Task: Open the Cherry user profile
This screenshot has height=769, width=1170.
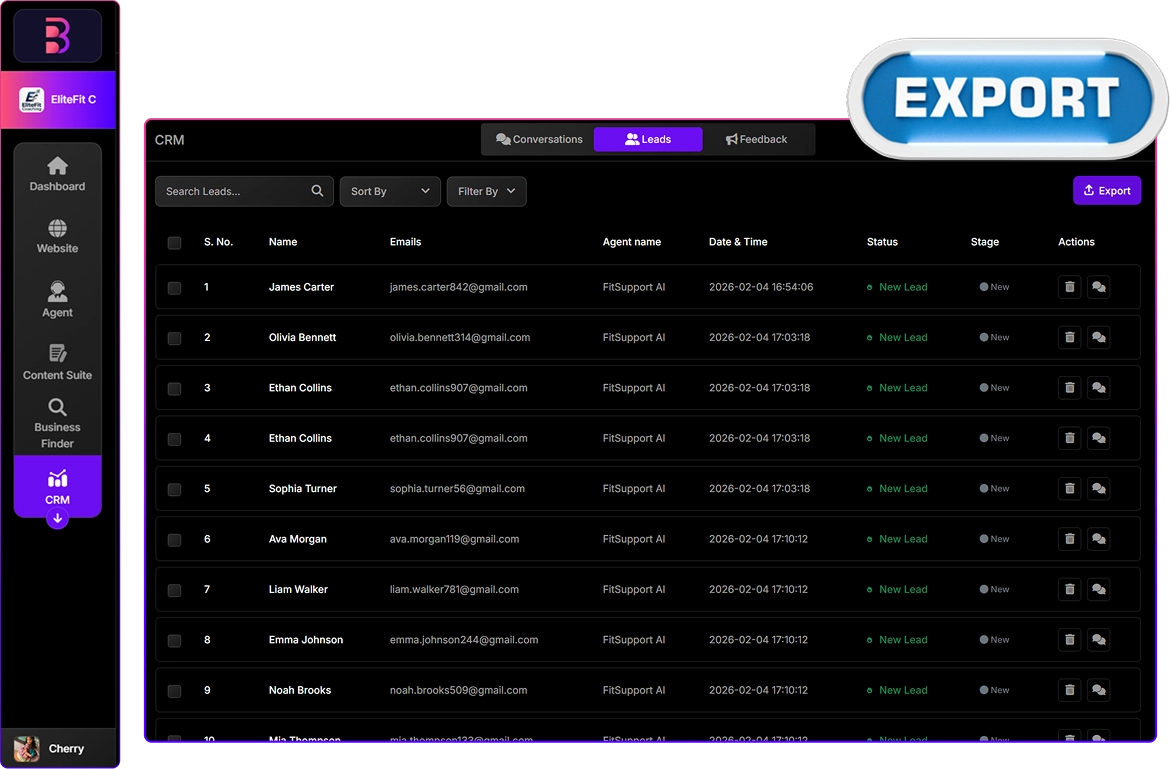Action: tap(58, 748)
